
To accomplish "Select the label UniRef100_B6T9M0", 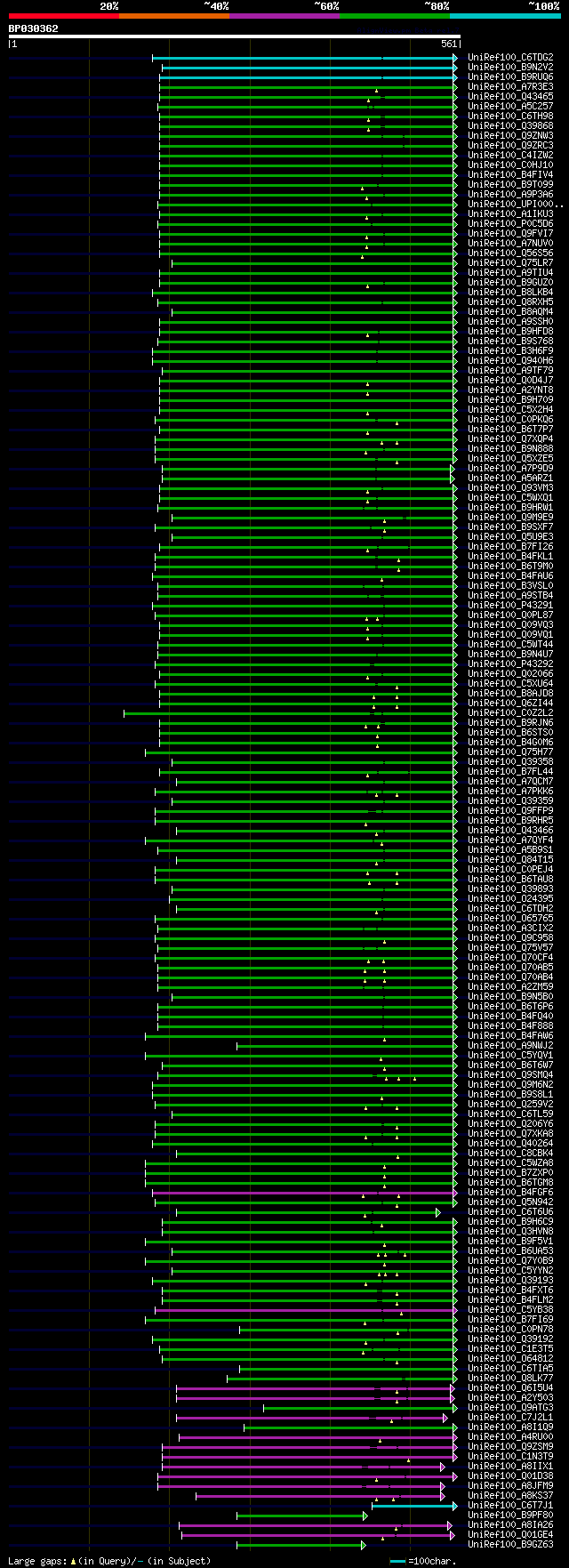I will [x=510, y=566].
